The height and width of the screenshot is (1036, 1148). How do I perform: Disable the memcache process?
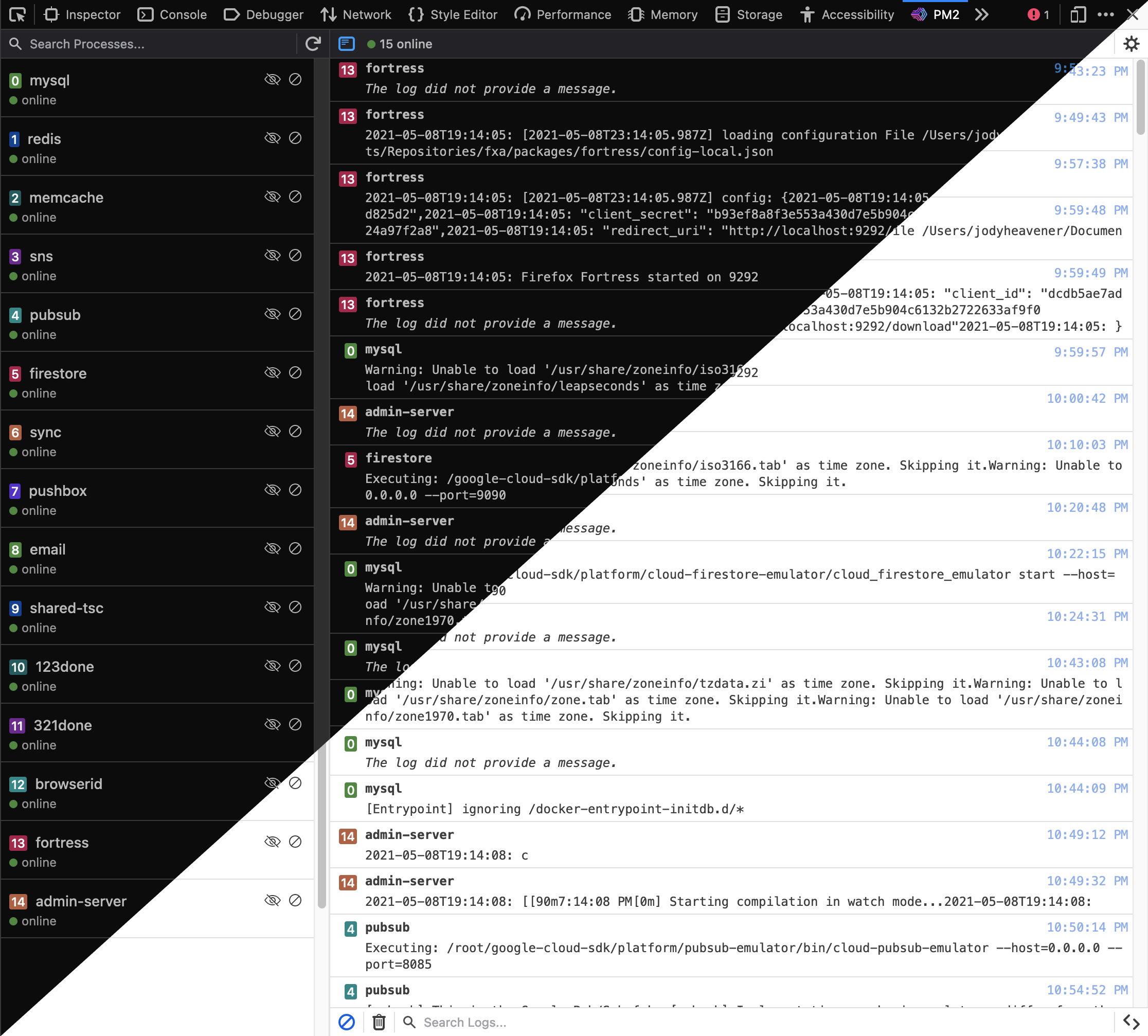point(295,197)
